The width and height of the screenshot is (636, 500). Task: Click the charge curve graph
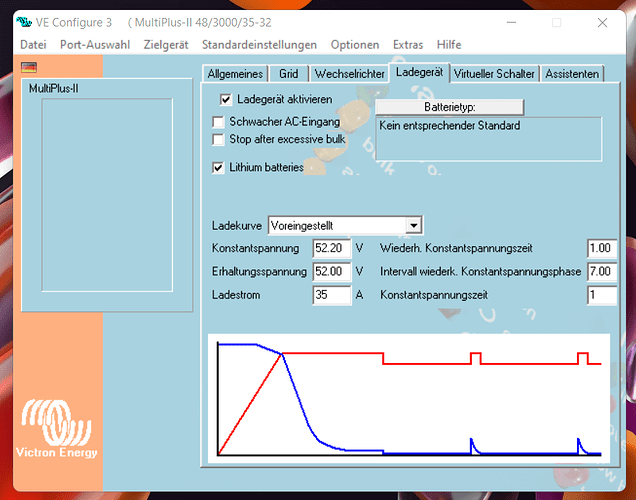409,399
